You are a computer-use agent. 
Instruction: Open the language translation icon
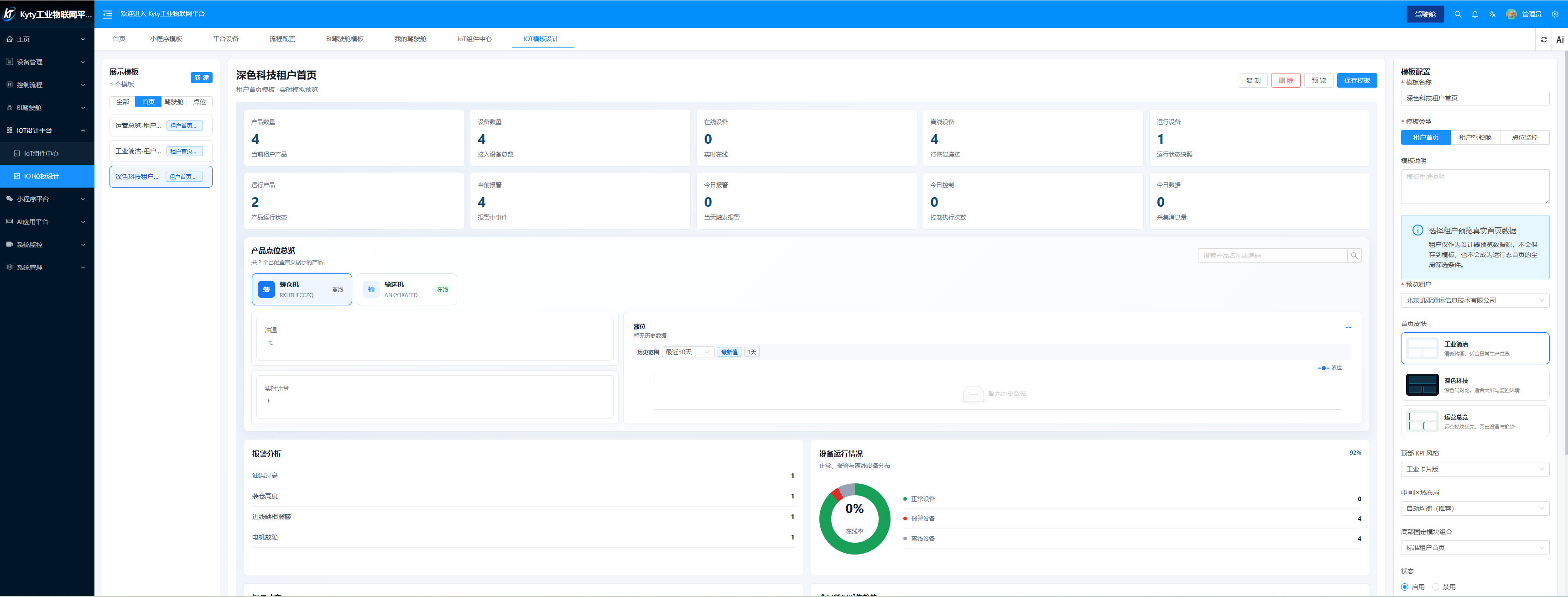click(1492, 14)
